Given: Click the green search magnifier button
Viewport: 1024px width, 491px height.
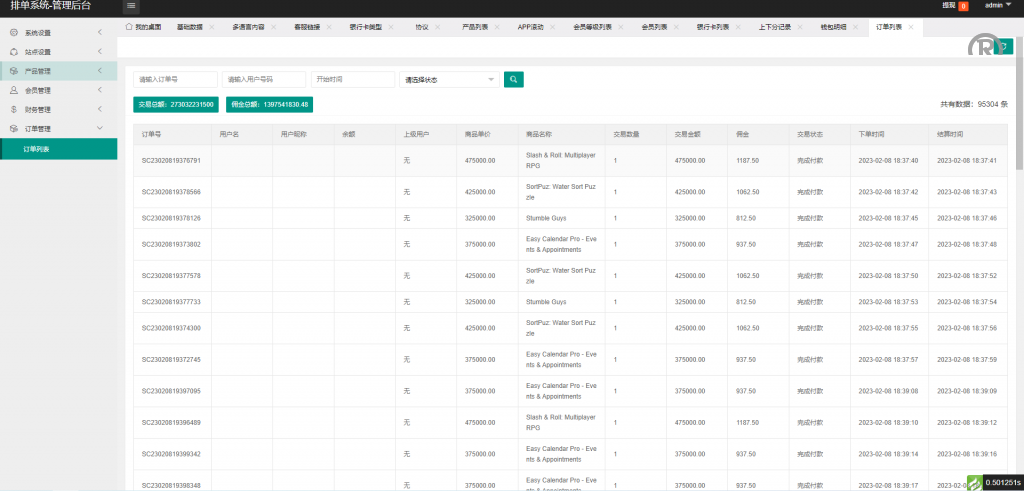Looking at the screenshot, I should (513, 79).
